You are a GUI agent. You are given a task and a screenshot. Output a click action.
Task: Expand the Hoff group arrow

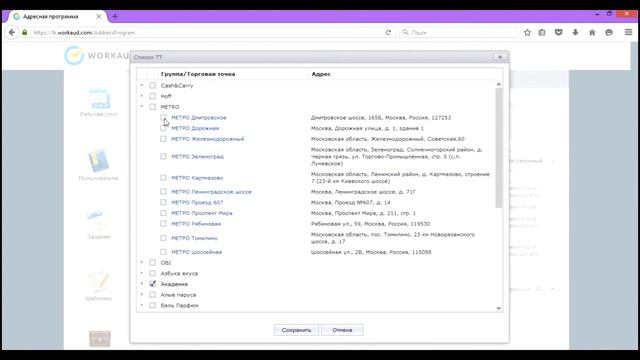point(142,96)
